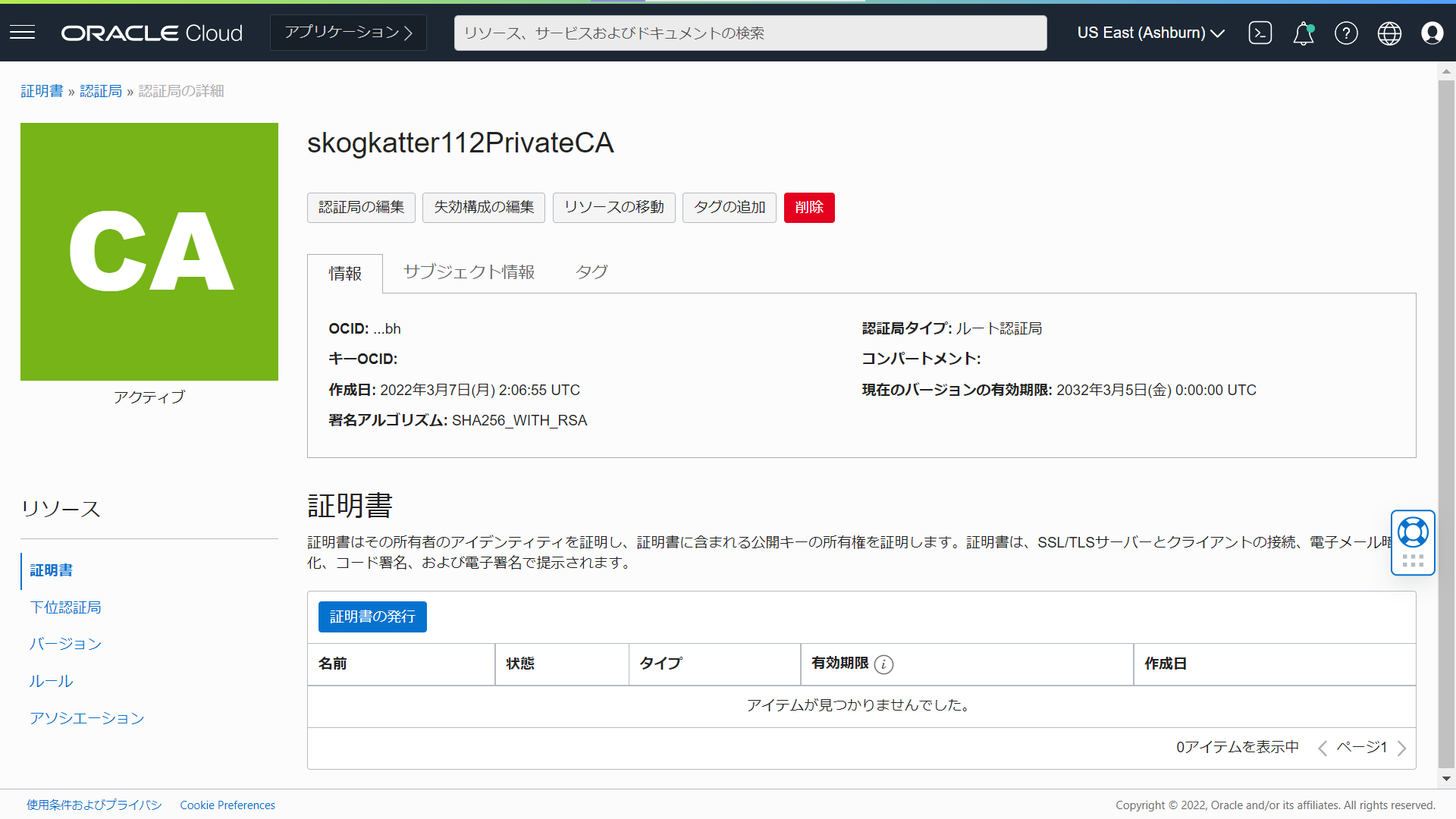Launch Cloud Shell from the top bar

click(1260, 33)
